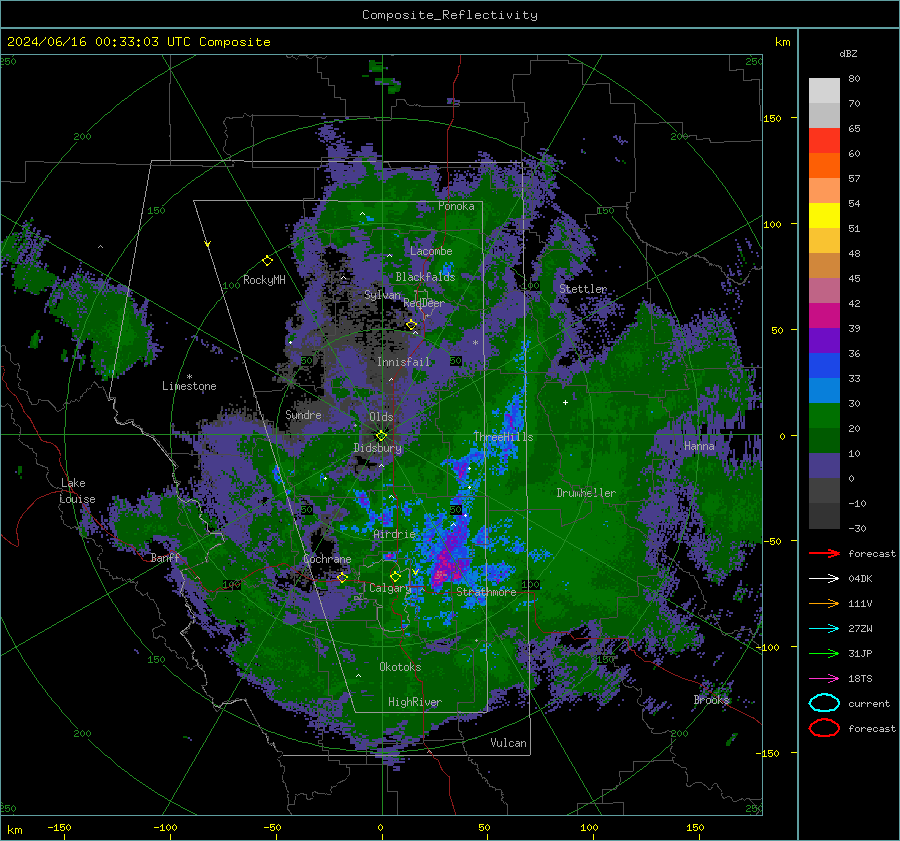Image resolution: width=900 pixels, height=841 pixels.
Task: Click the Stettler label on the map
Action: tap(583, 289)
